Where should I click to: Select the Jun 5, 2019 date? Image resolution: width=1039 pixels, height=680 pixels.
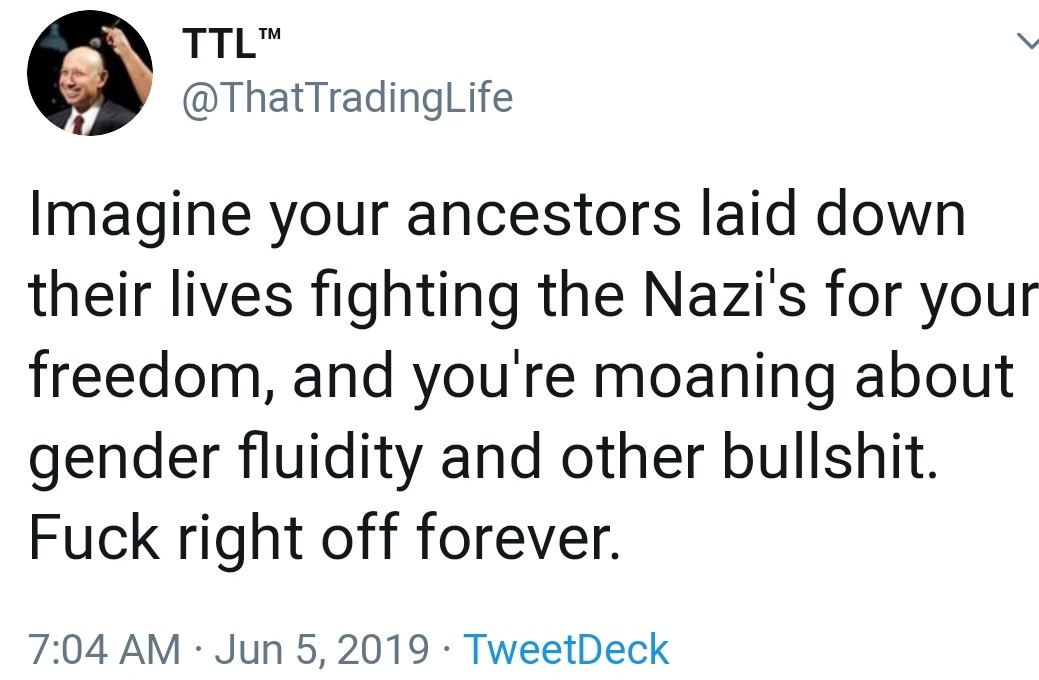(x=321, y=650)
